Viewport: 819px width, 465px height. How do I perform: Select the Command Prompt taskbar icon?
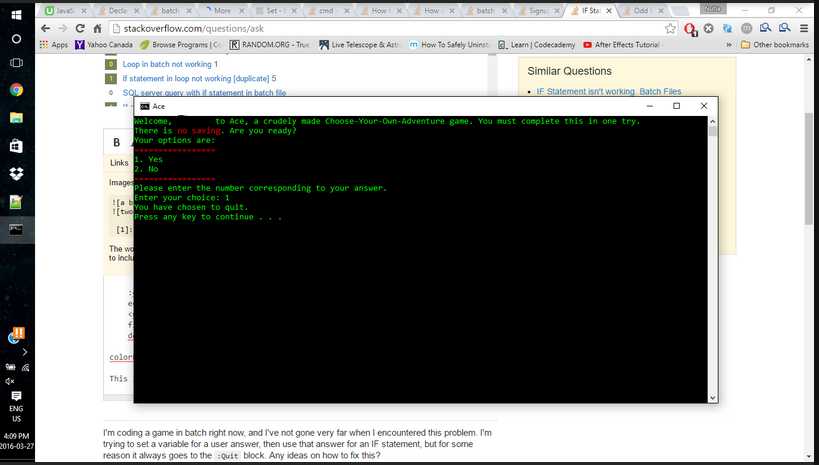click(16, 229)
